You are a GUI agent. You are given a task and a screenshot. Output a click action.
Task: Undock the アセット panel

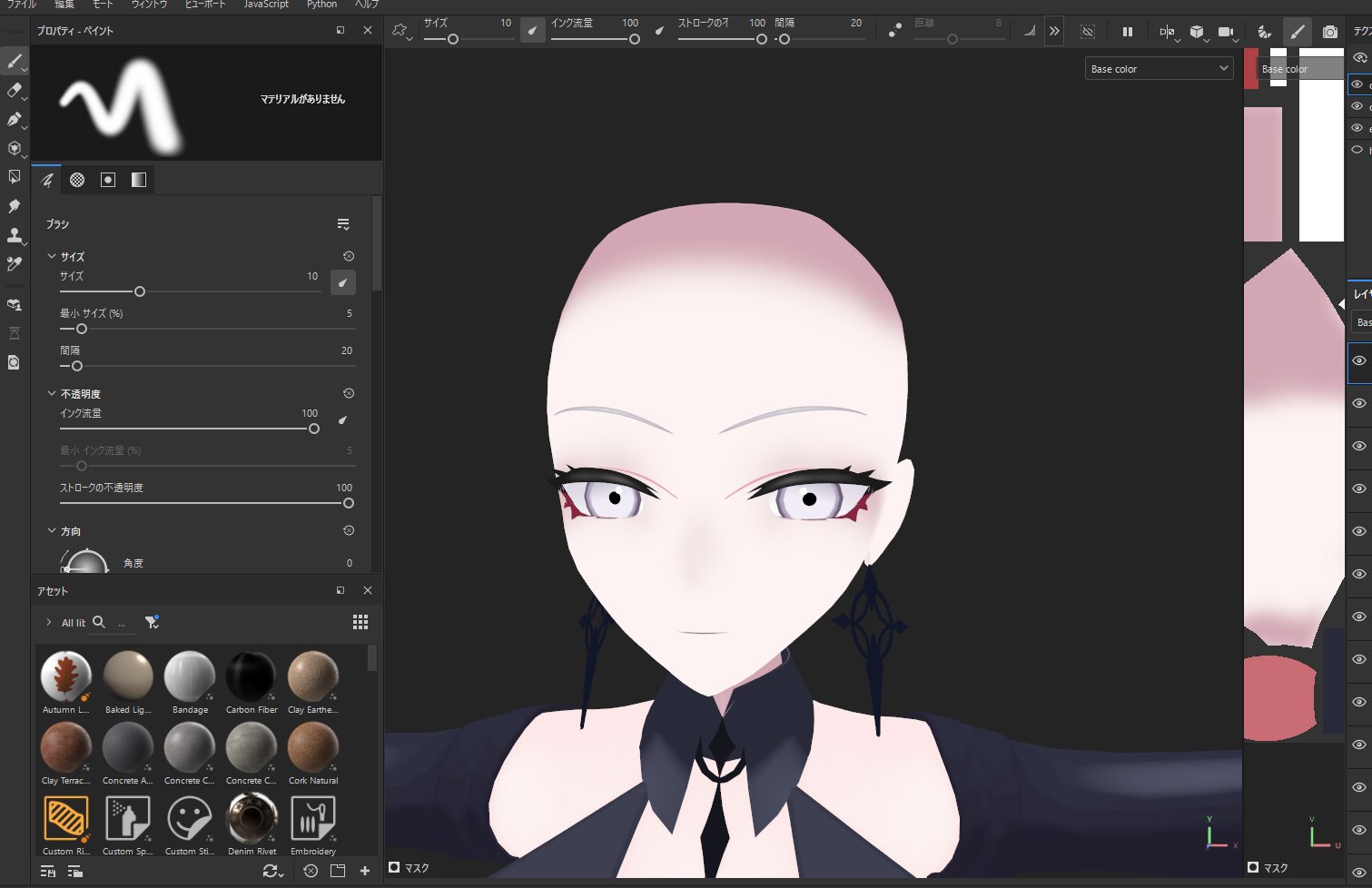341,590
